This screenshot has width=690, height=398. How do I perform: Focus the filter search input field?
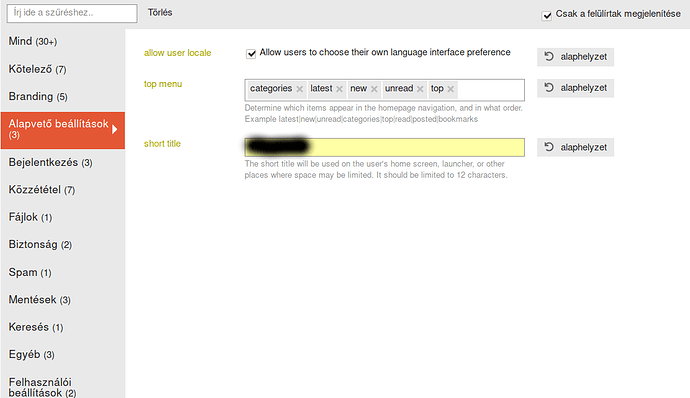click(x=72, y=13)
